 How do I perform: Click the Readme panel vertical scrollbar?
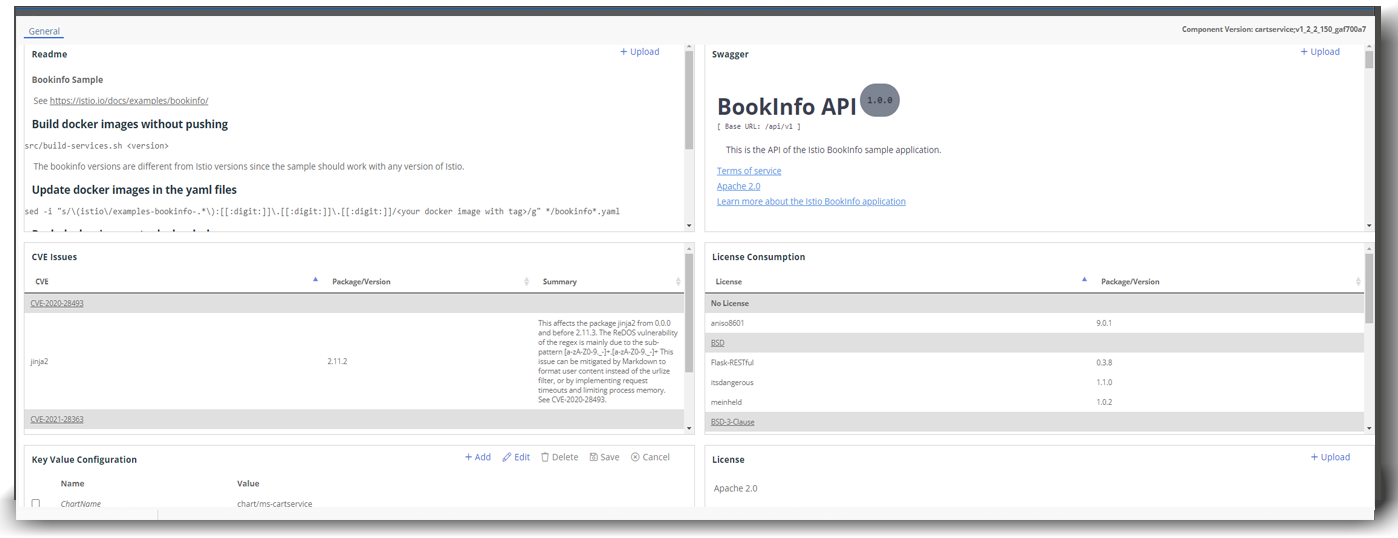688,100
